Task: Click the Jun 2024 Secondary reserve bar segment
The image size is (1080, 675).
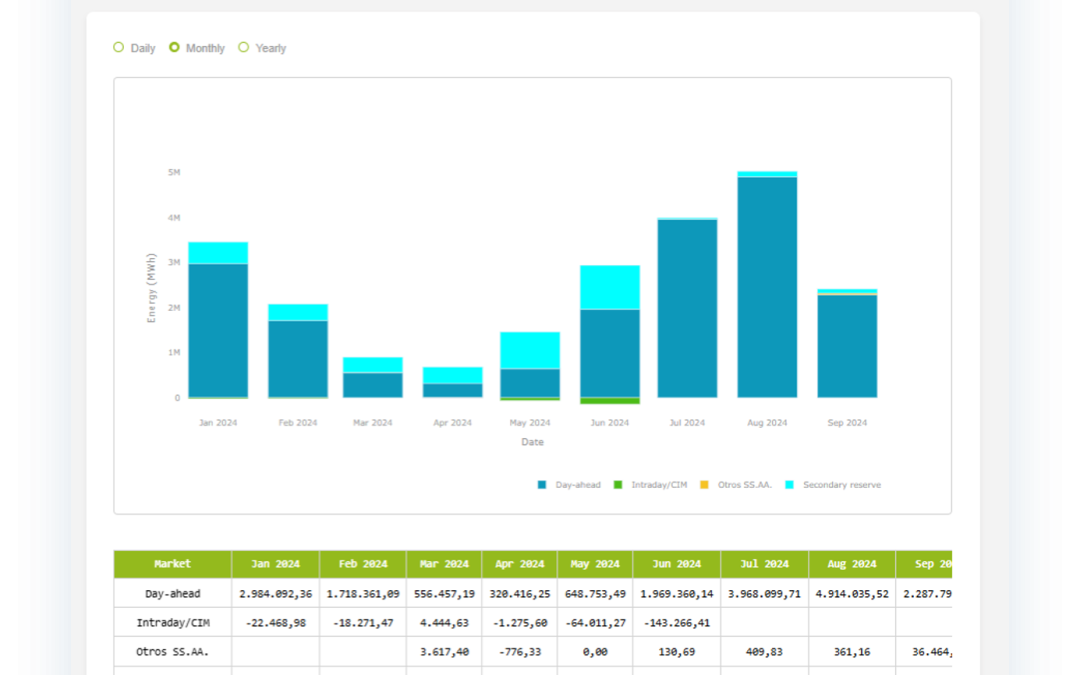Action: click(610, 287)
